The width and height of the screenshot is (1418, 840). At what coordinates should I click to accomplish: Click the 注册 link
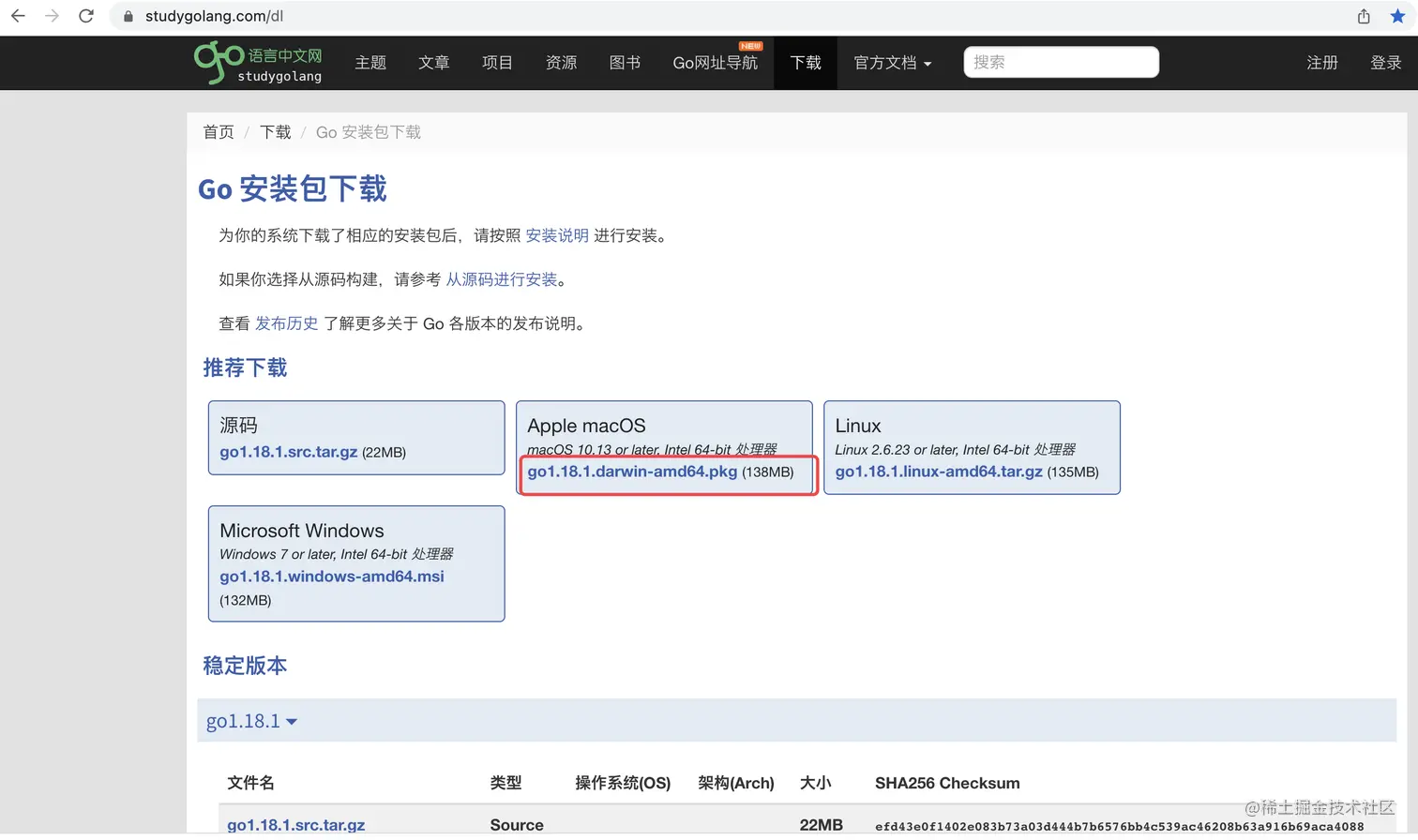tap(1322, 63)
